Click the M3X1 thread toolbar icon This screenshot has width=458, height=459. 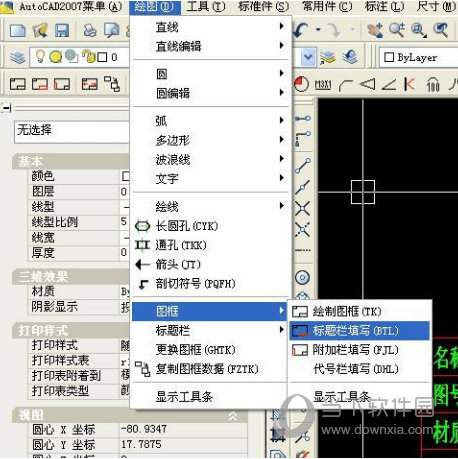[323, 84]
